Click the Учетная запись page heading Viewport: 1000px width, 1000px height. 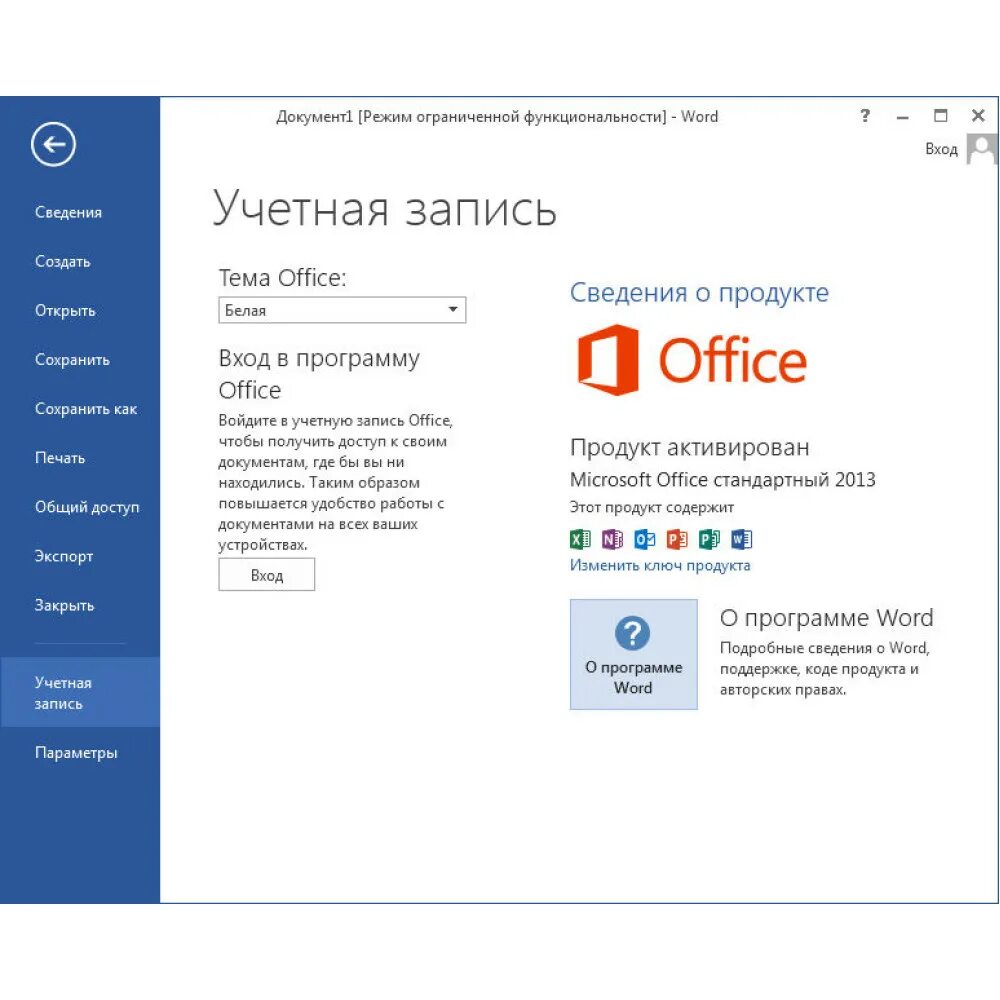click(x=385, y=209)
